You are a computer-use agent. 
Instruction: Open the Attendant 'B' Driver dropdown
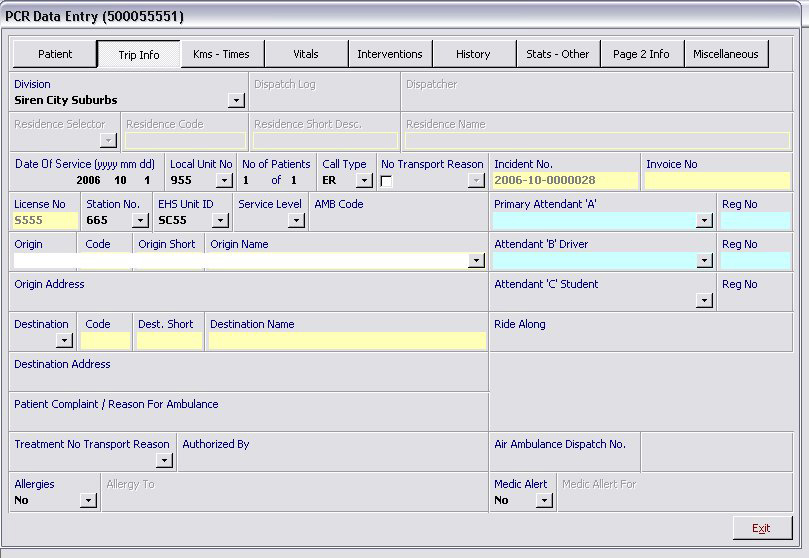click(704, 261)
